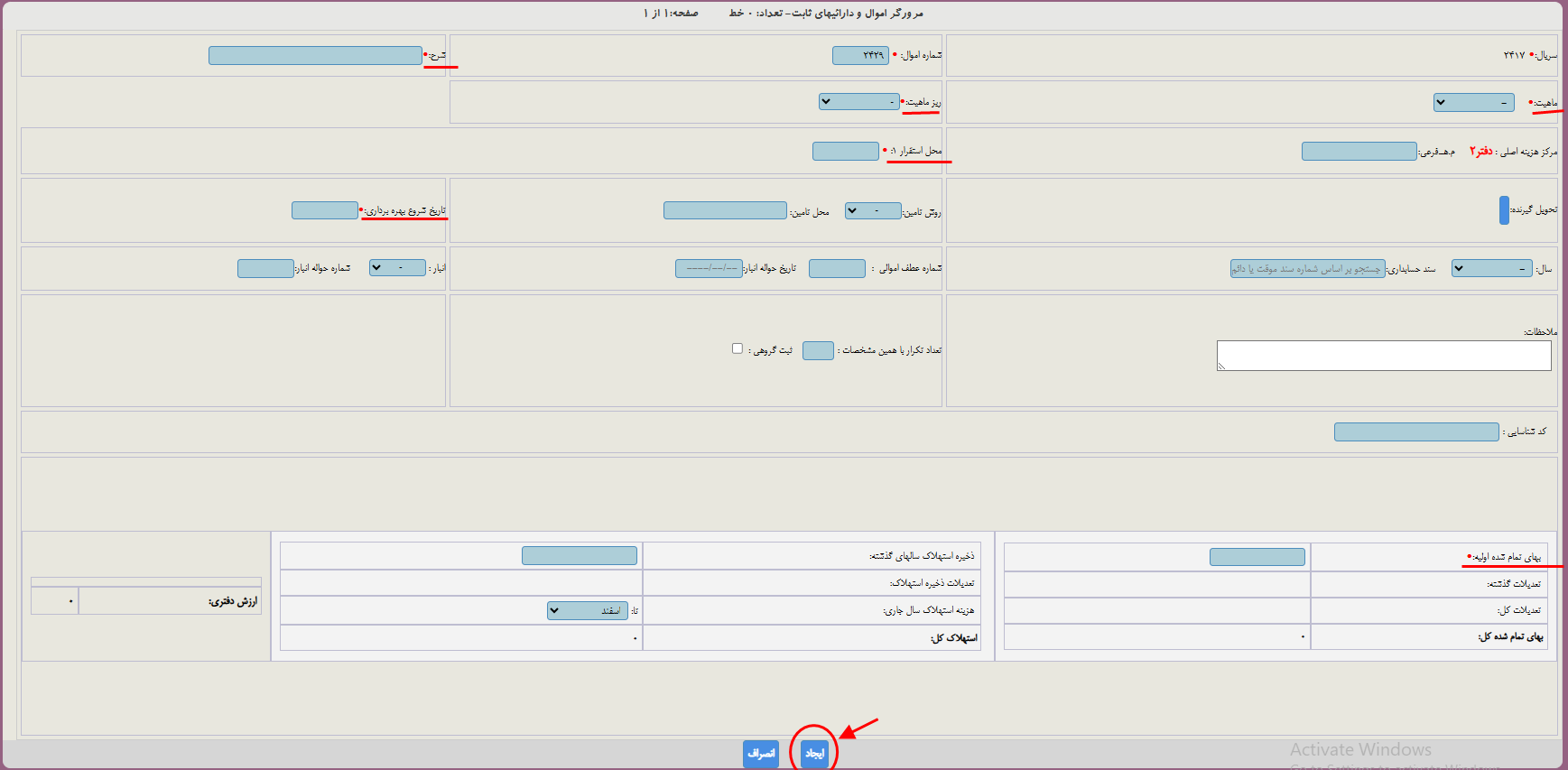The width and height of the screenshot is (1568, 770).
Task: Click the تعداد تکرار با همین مشخصات field
Action: click(818, 350)
